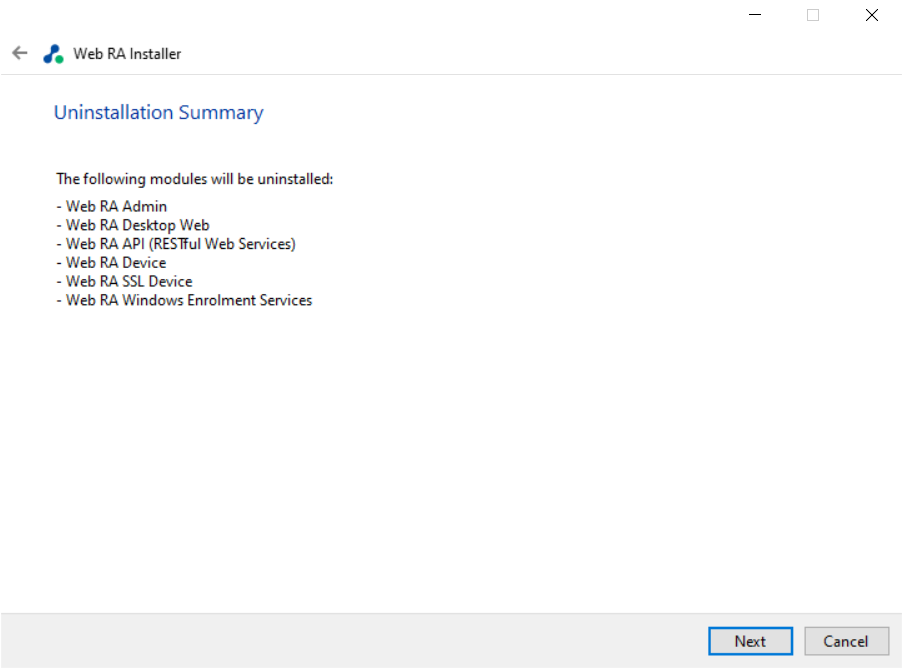Select the Uninstallation Summary heading

point(158,112)
